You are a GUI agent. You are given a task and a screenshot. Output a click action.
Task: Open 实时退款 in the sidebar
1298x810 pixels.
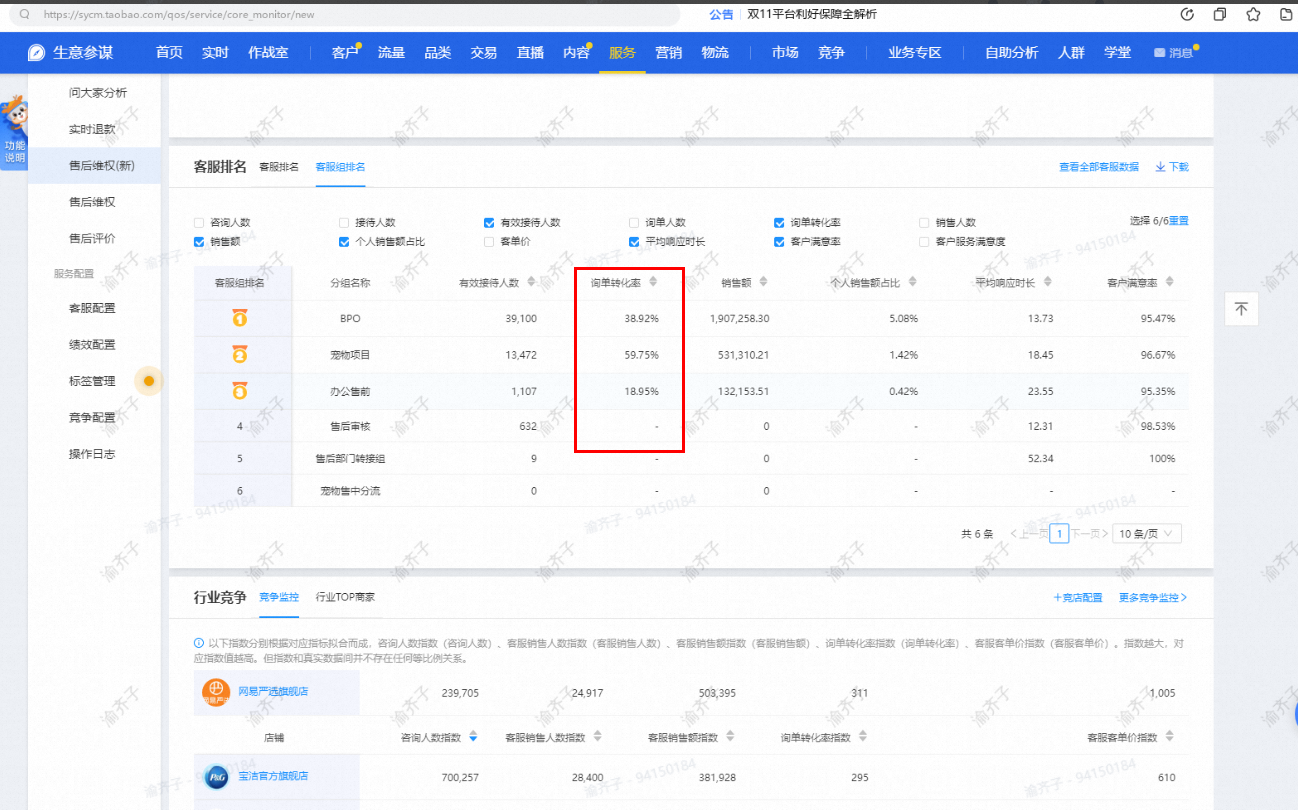click(x=92, y=129)
